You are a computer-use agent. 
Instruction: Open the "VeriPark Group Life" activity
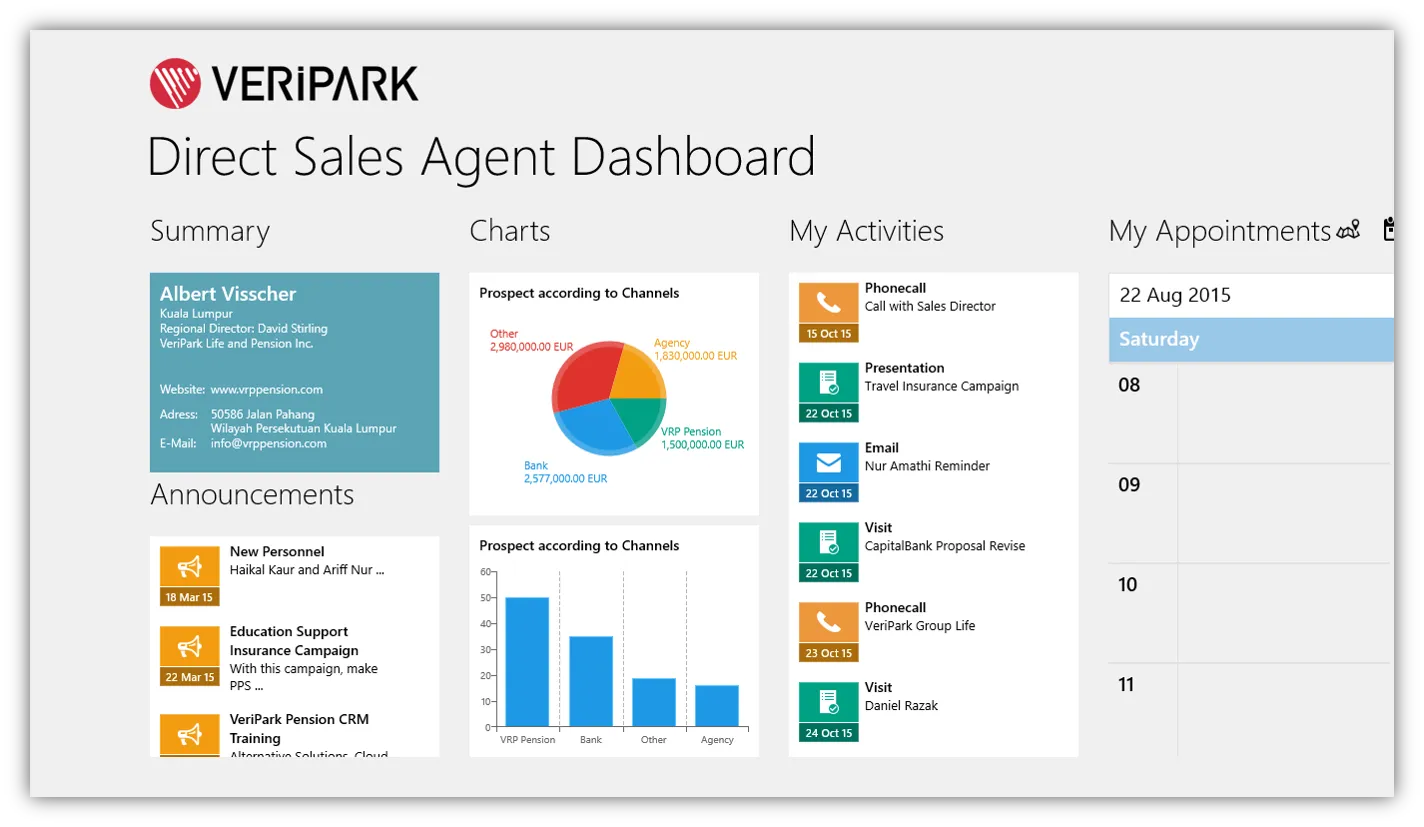(920, 626)
